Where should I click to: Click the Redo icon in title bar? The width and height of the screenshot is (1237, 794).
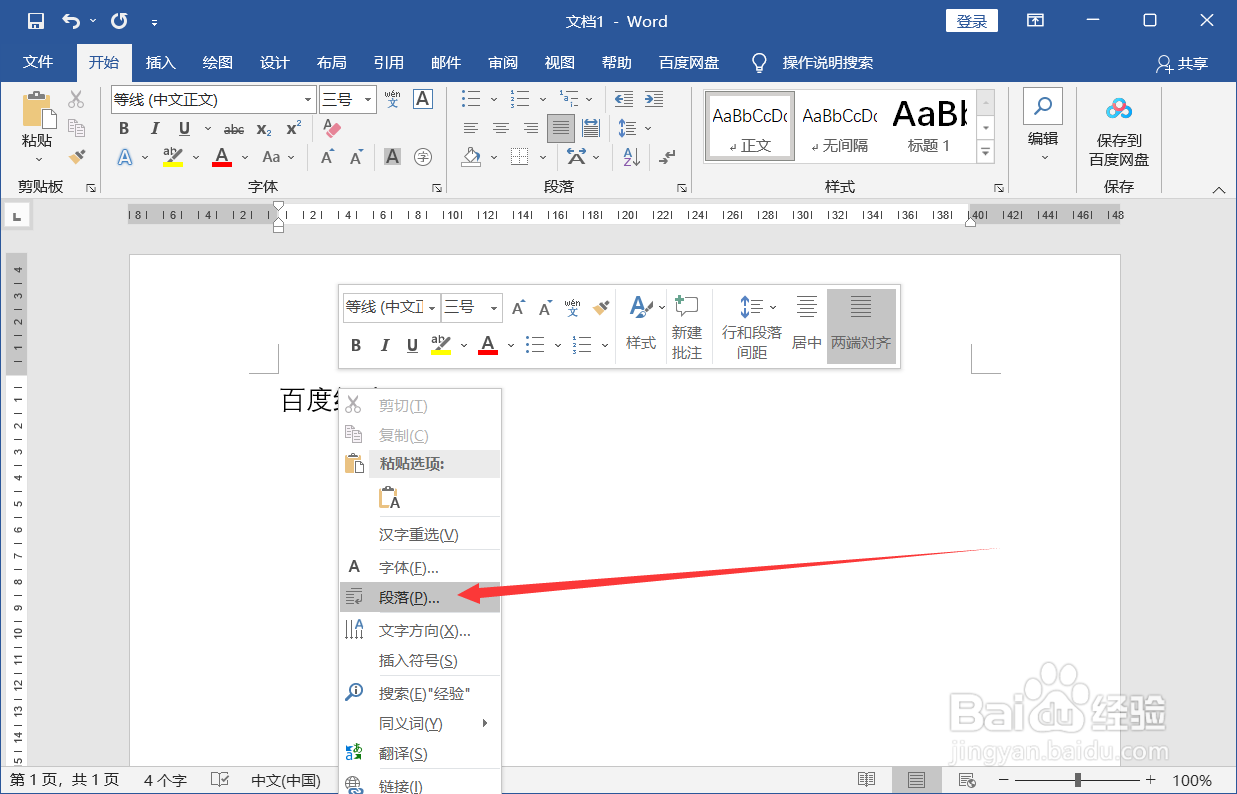point(119,21)
